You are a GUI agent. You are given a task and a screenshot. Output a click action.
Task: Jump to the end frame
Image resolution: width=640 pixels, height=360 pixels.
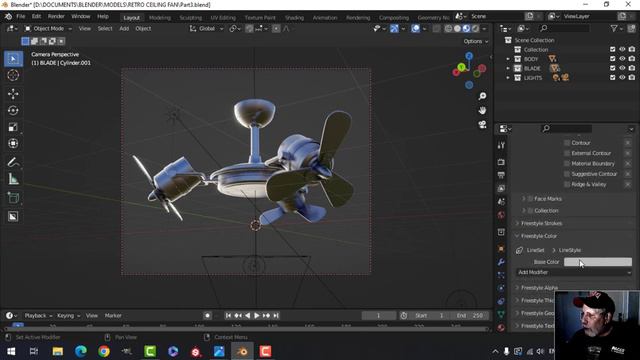(276, 316)
